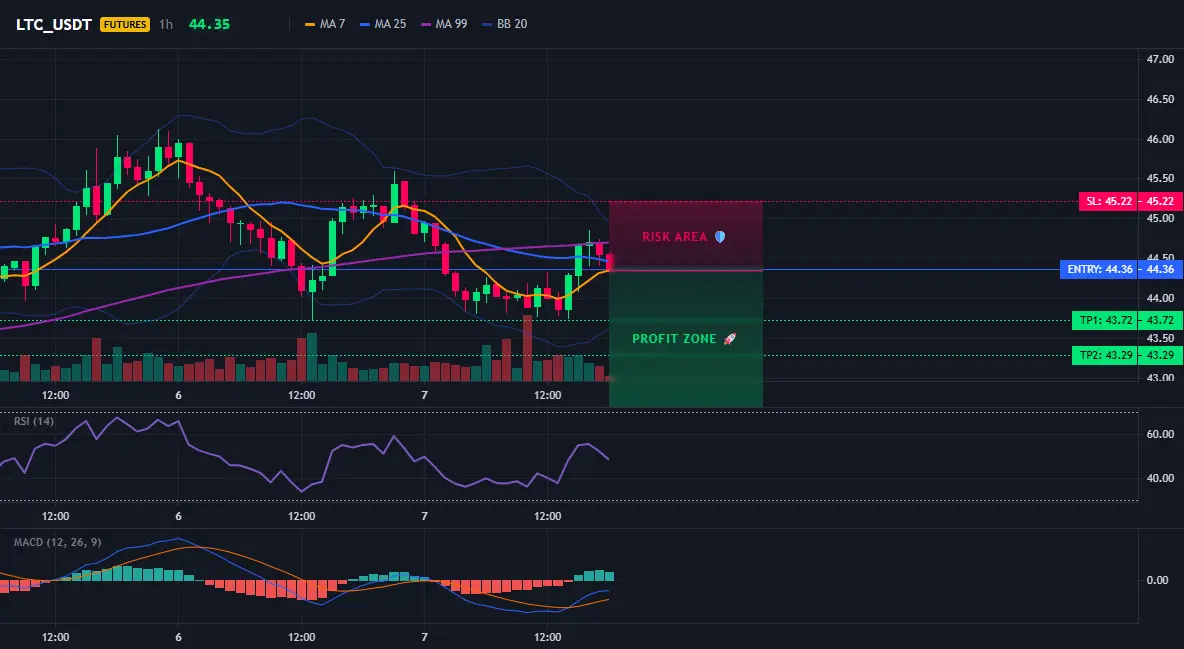Toggle the MA 25 legend item

(x=383, y=24)
